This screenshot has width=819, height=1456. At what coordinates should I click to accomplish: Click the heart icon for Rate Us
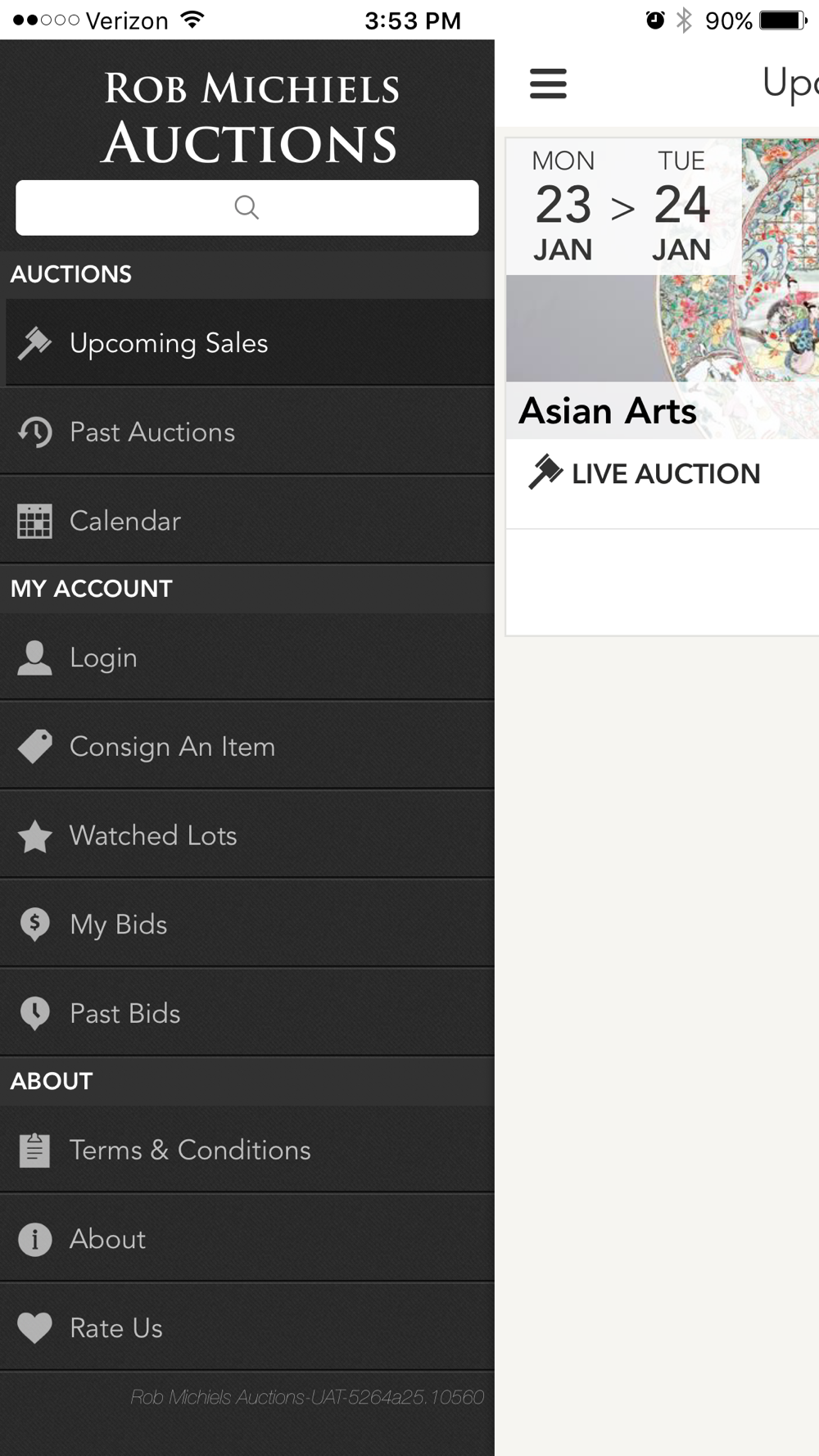(34, 1328)
